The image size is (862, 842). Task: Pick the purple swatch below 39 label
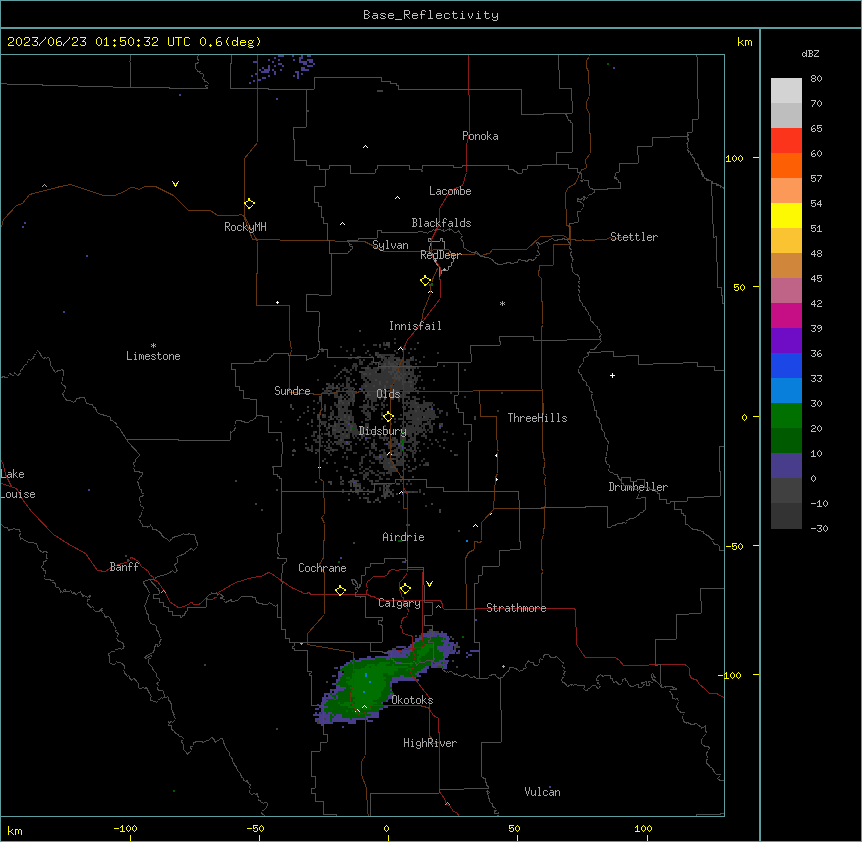[786, 341]
